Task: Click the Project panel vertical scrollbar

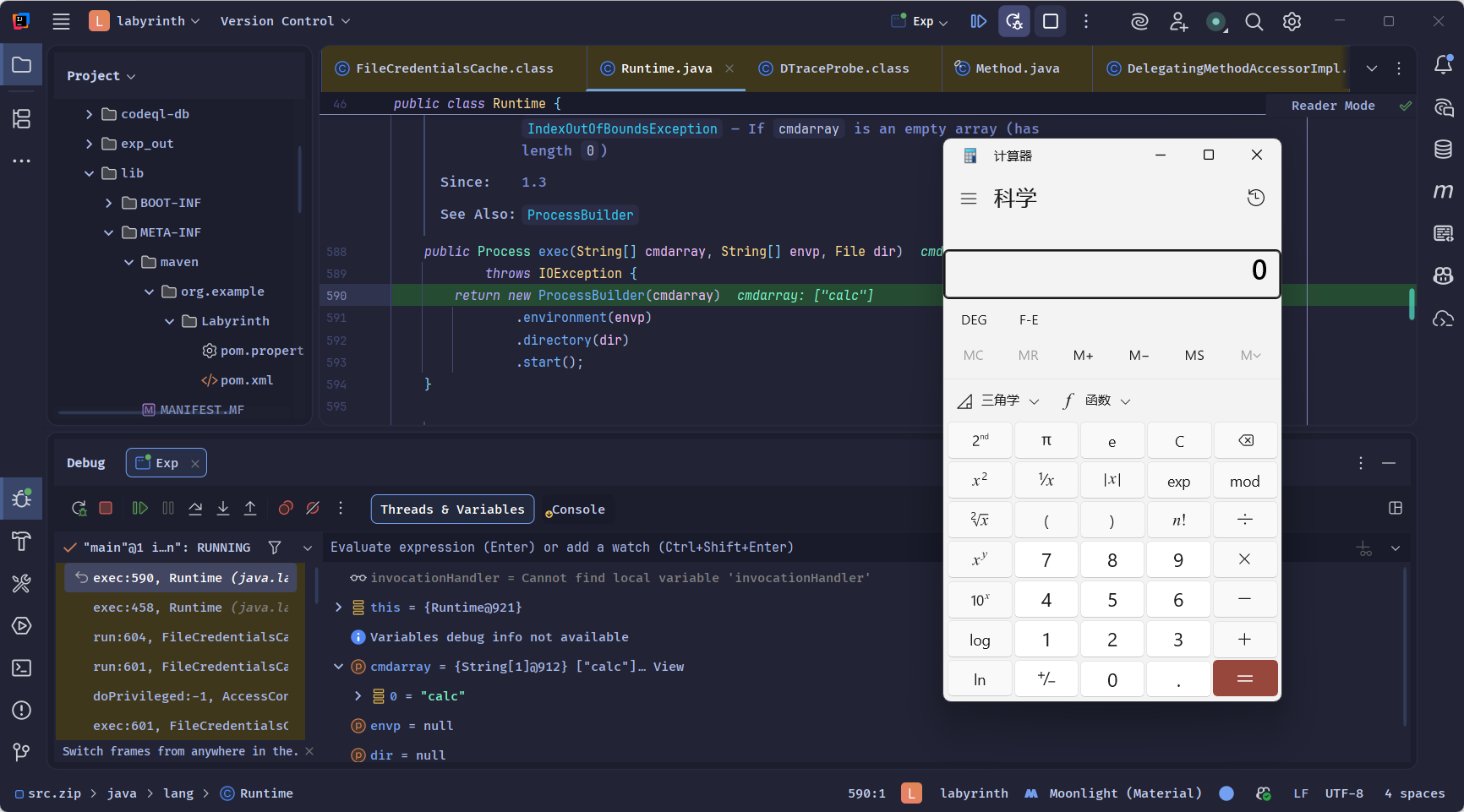Action: coord(299,180)
